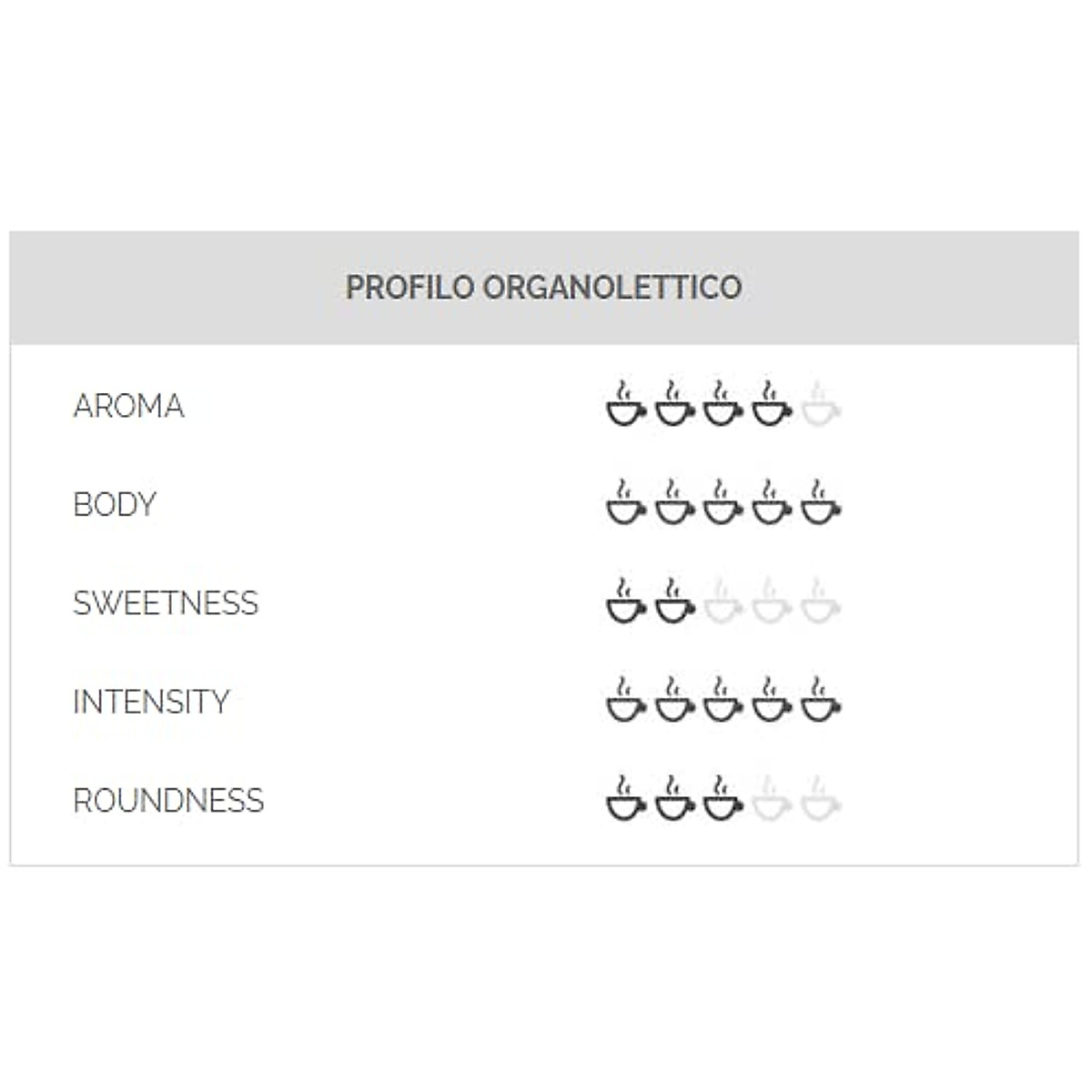Click the second Sweetness coffee cup

pos(674,602)
